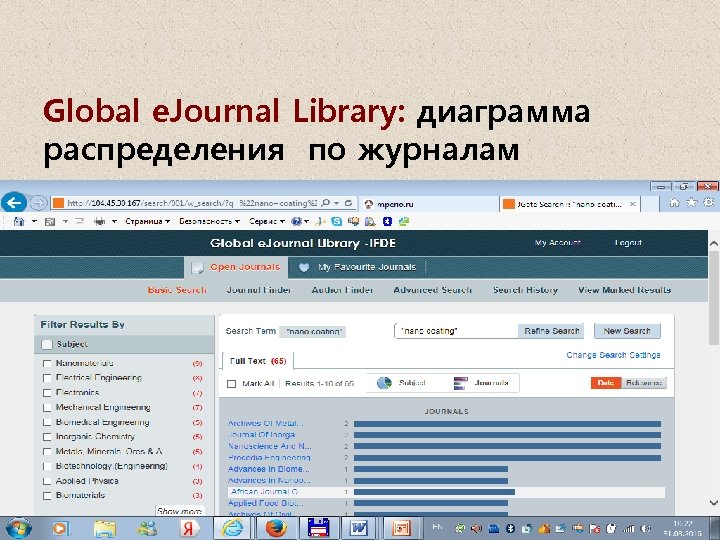
Task: Sort results by Date button
Action: tap(606, 383)
